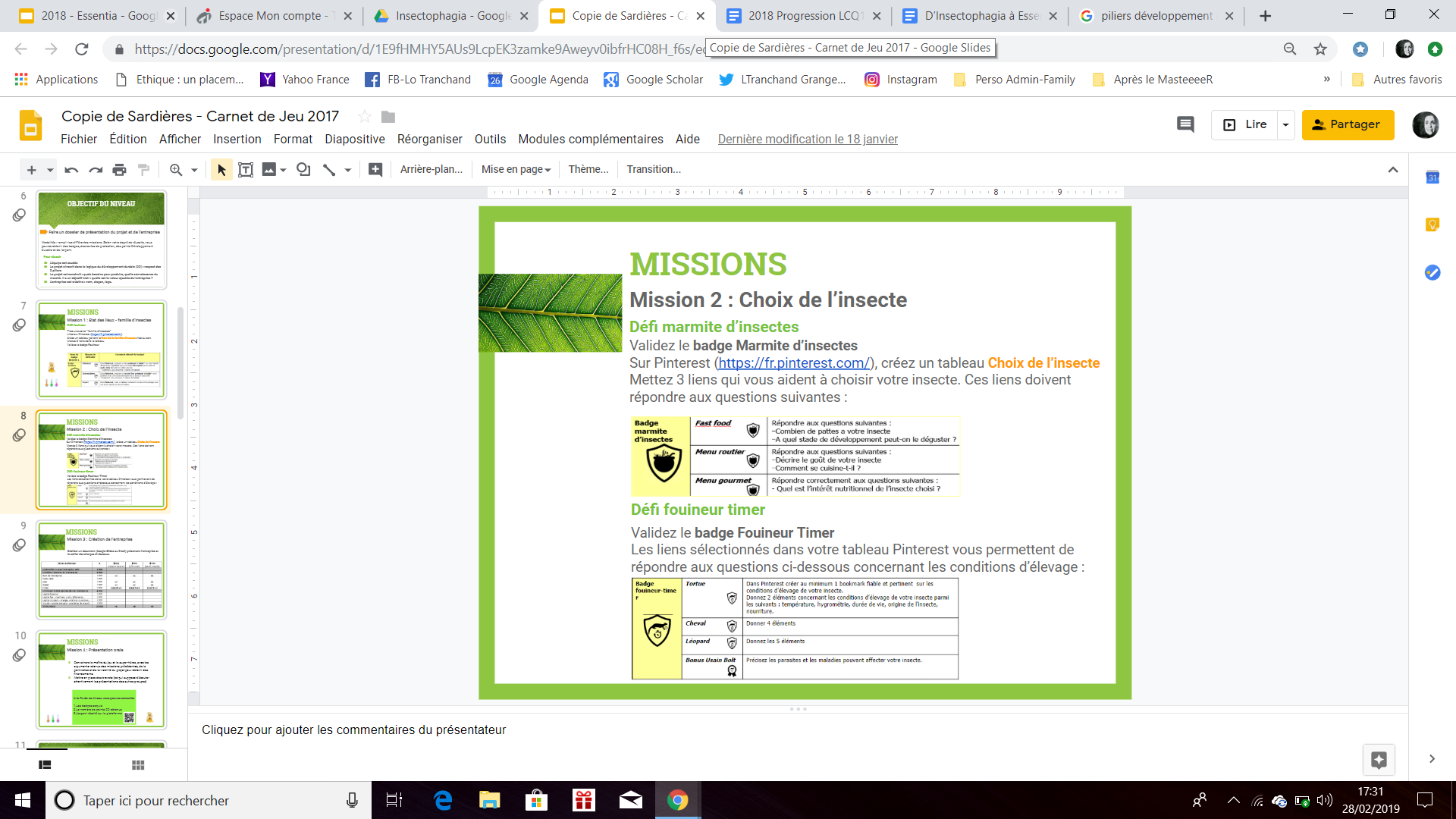
Task: Print the presentation using printer icon
Action: tap(119, 170)
